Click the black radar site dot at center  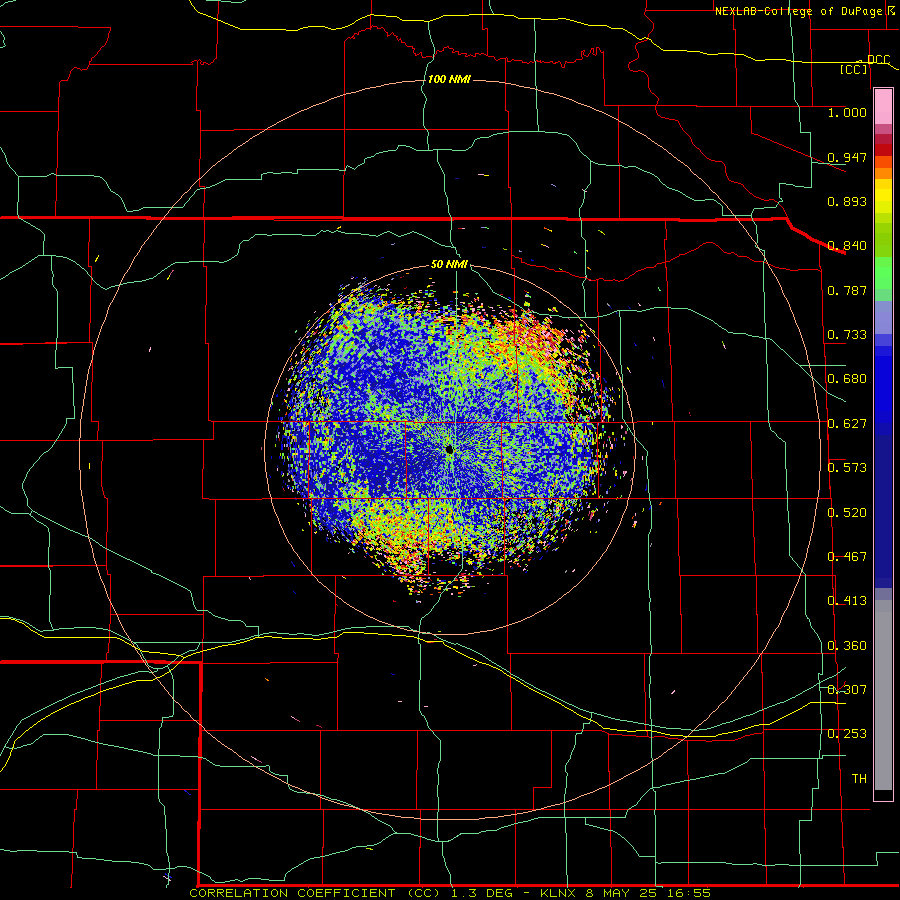(x=449, y=449)
